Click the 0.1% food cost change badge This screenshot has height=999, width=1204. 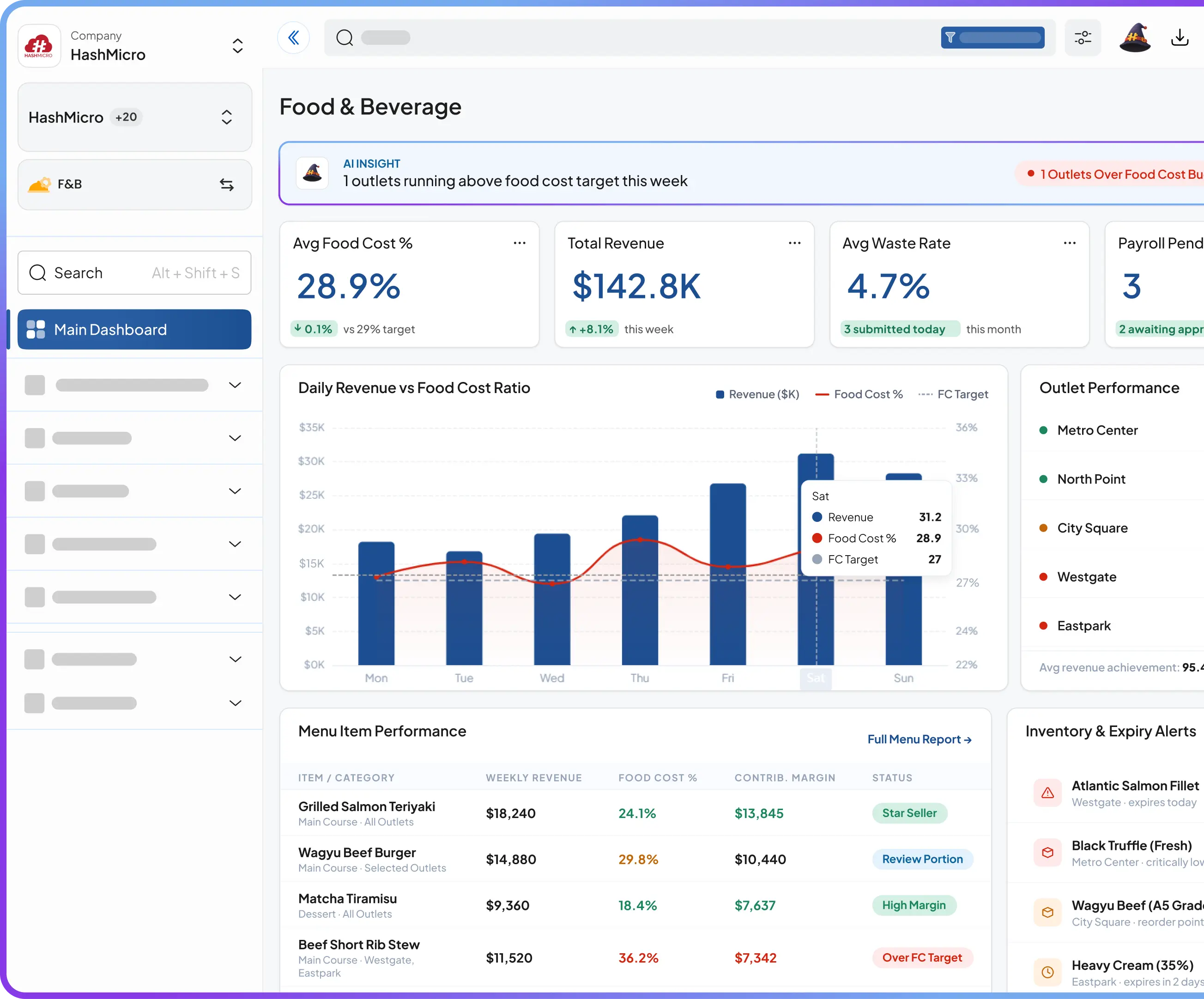coord(314,329)
